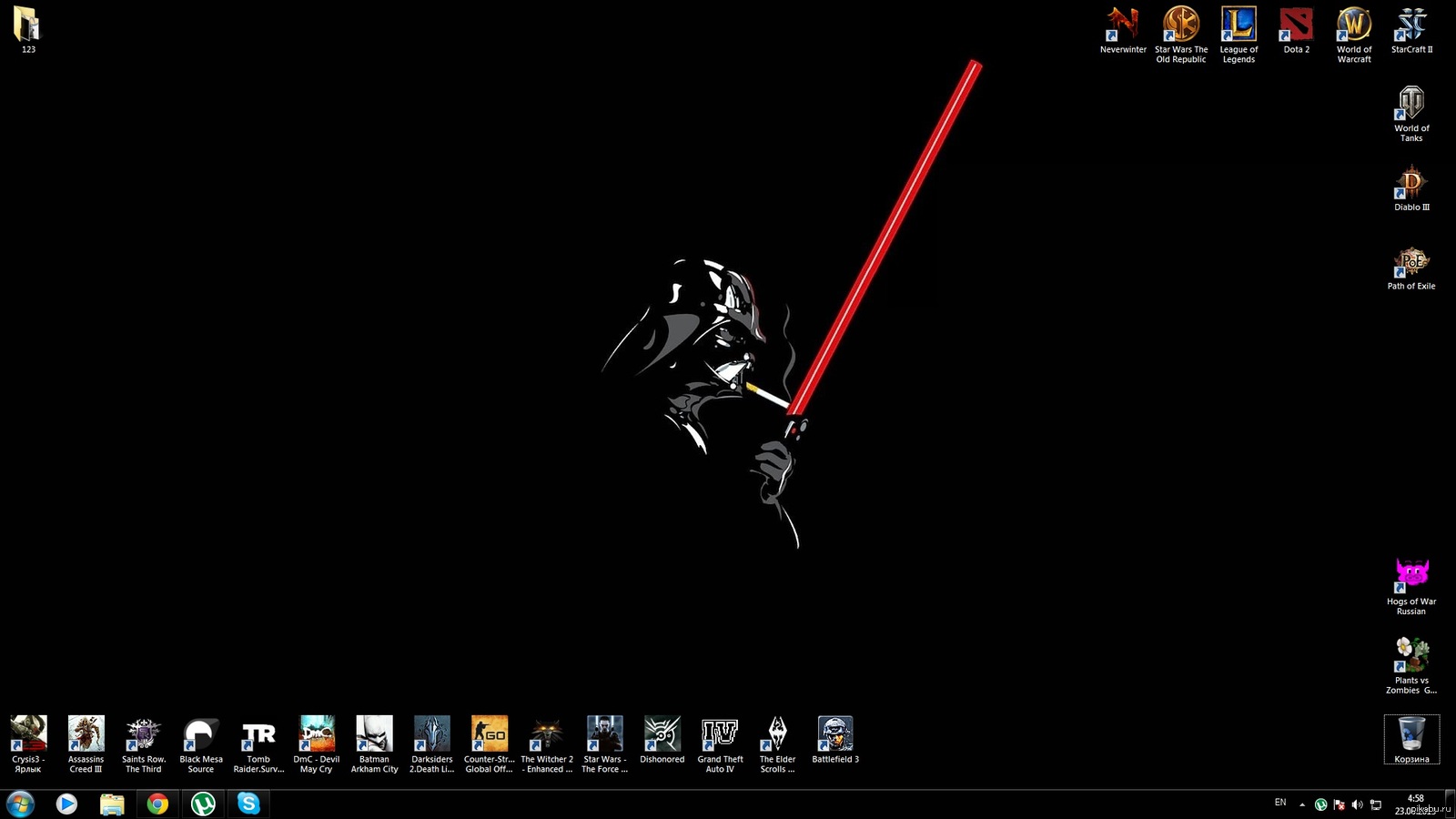1456x819 pixels.
Task: Select the Dishonored desktop shortcut
Action: [662, 734]
